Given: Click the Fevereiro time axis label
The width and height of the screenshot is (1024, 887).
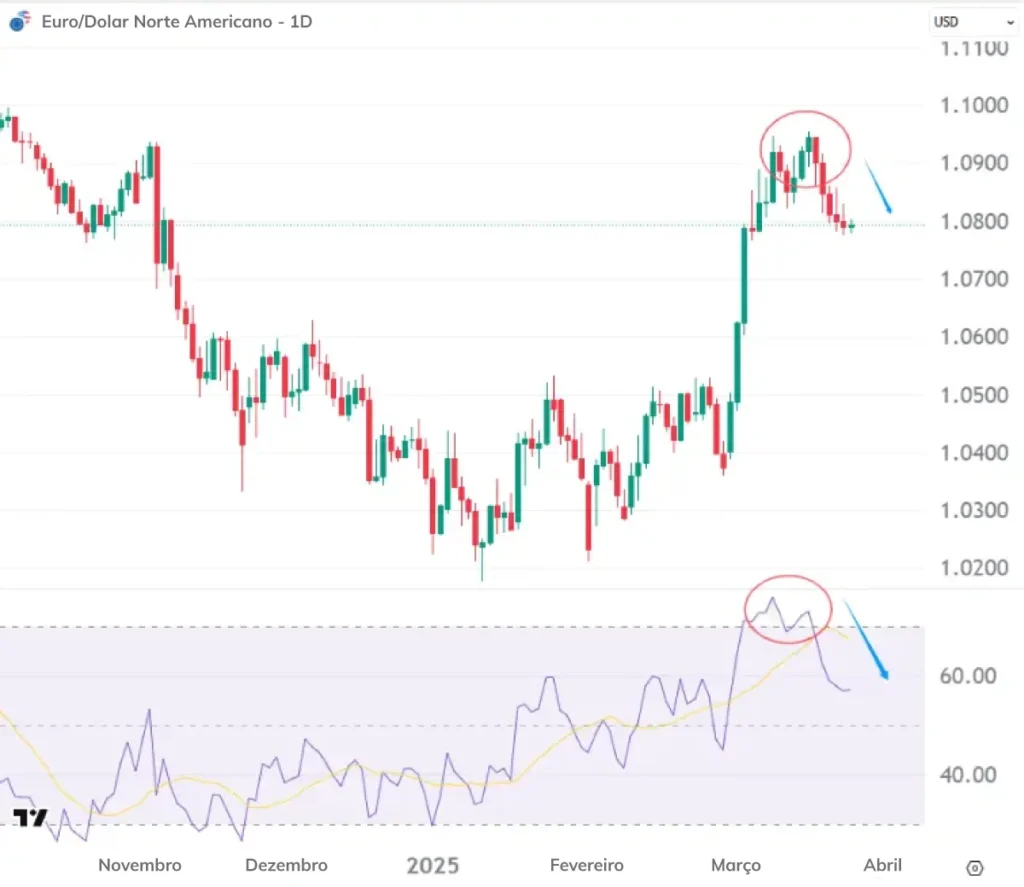Looking at the screenshot, I should tap(586, 865).
